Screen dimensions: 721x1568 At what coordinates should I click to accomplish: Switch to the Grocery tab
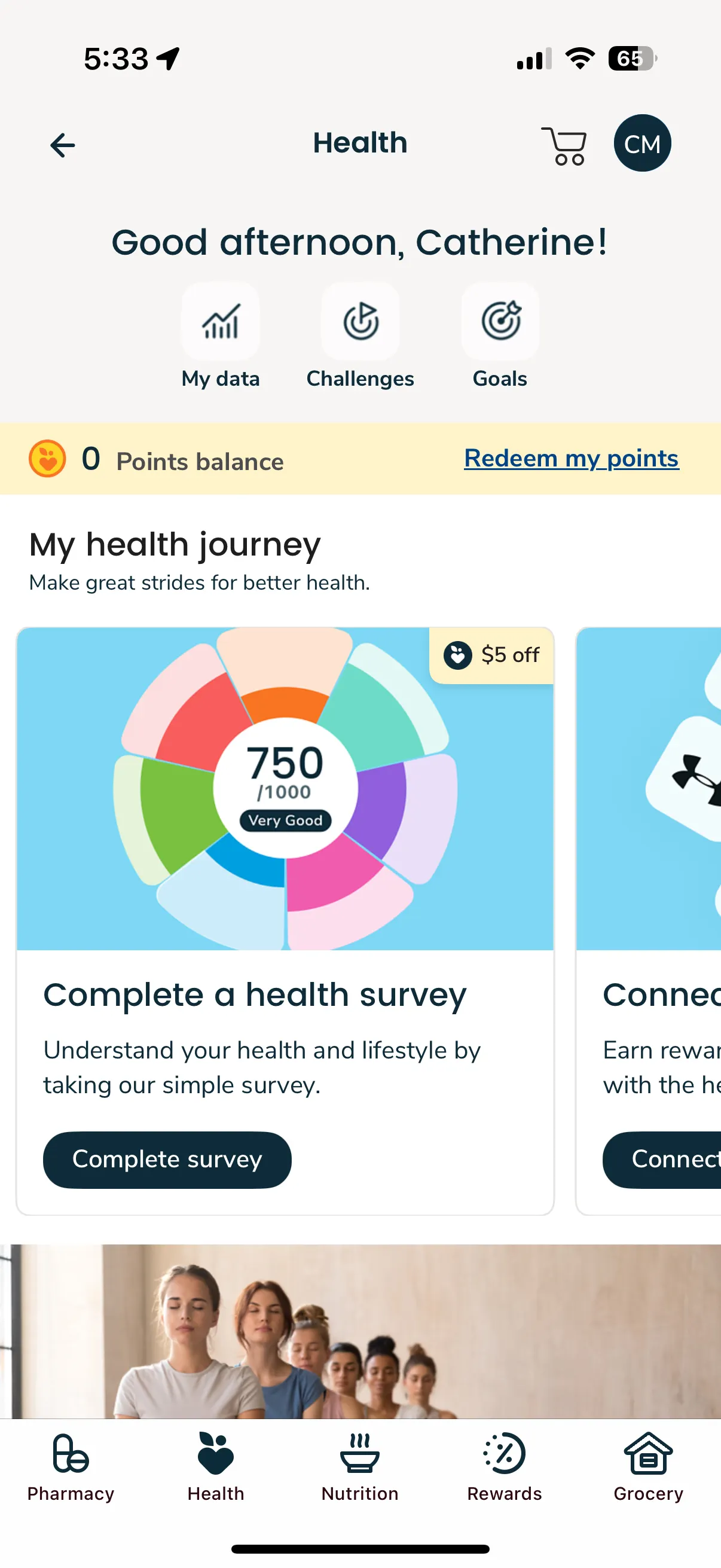coord(649,1467)
